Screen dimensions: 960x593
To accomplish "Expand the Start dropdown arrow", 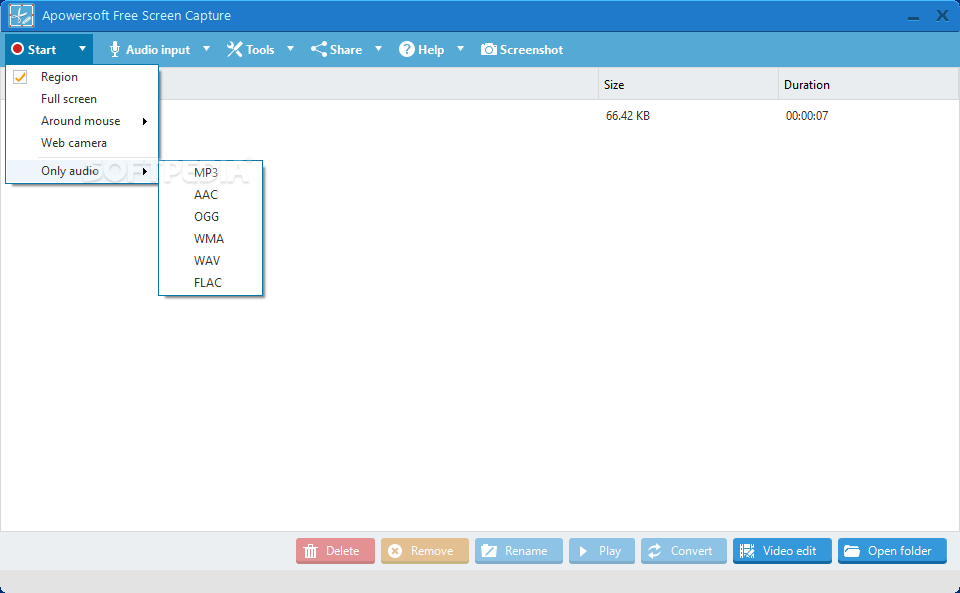I will coord(82,49).
